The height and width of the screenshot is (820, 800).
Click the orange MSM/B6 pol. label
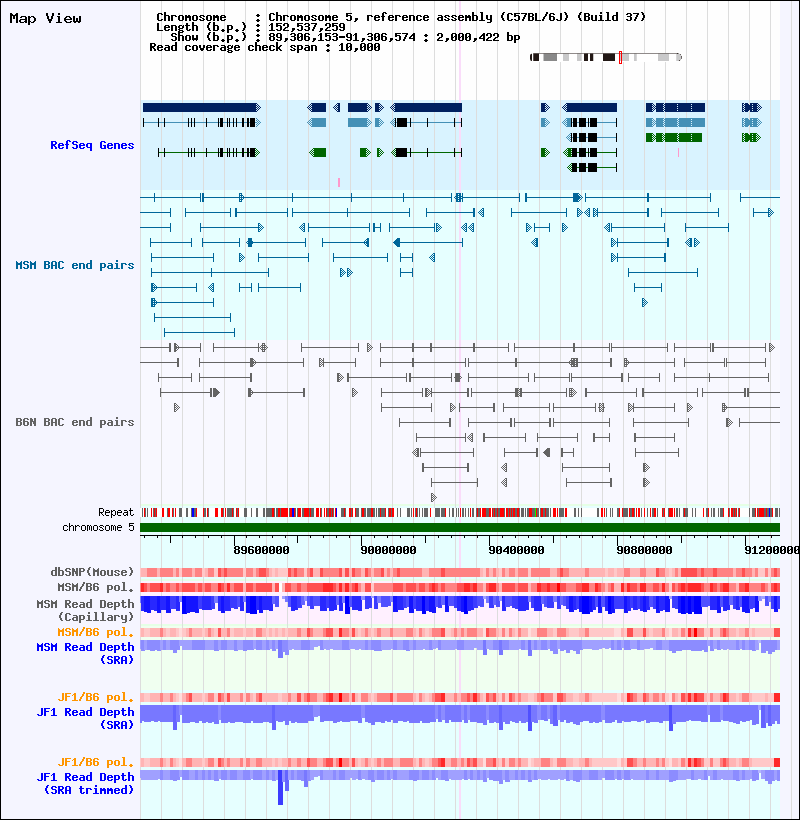point(96,632)
